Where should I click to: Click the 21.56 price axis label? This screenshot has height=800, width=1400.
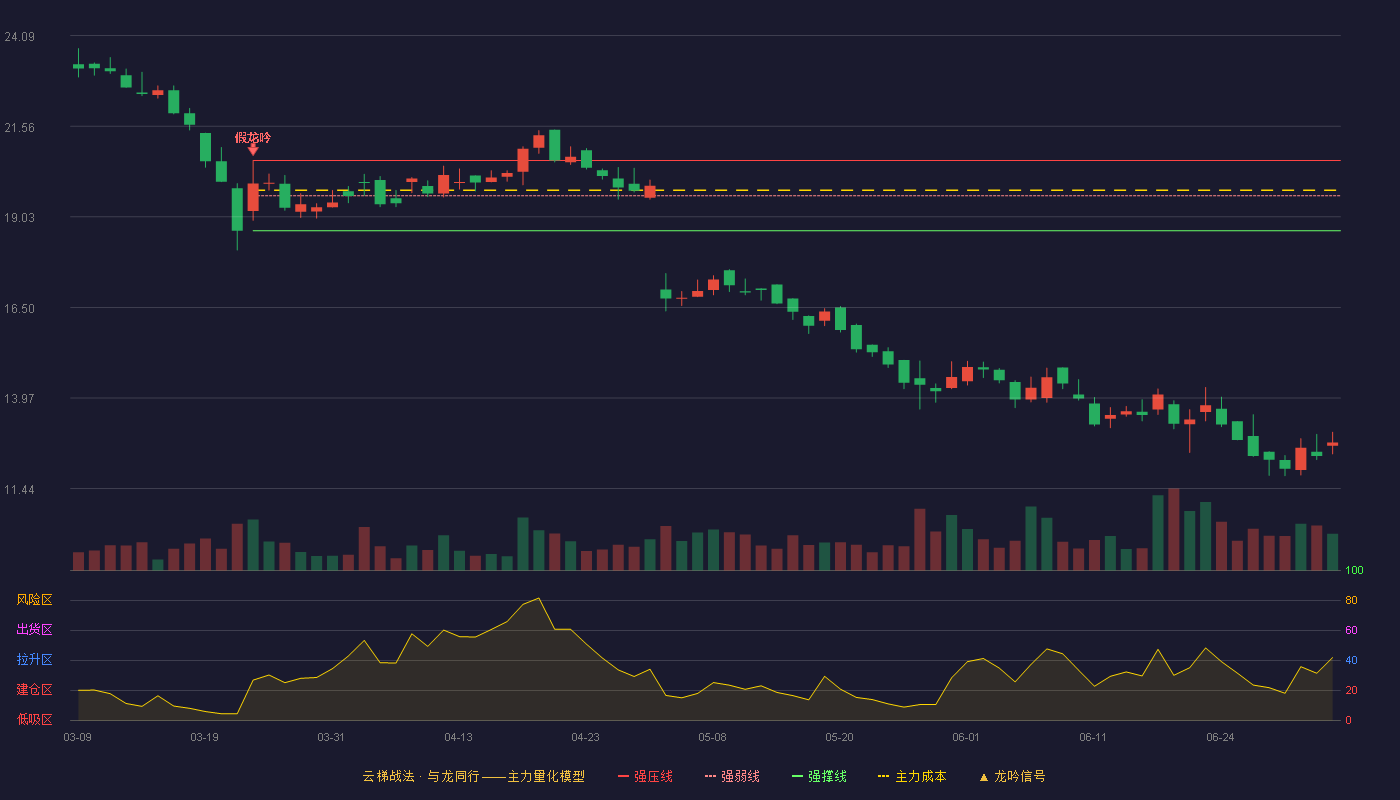tap(20, 128)
